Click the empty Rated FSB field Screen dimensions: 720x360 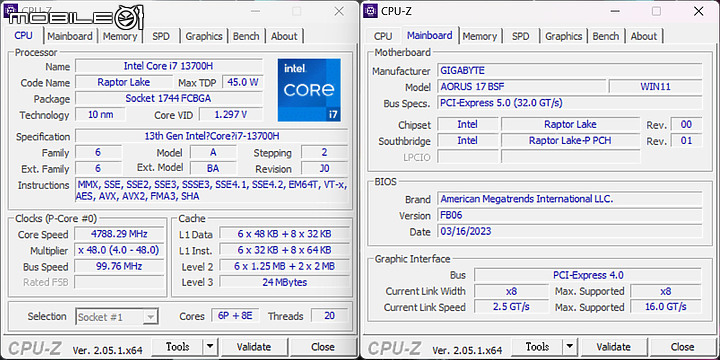tap(119, 282)
